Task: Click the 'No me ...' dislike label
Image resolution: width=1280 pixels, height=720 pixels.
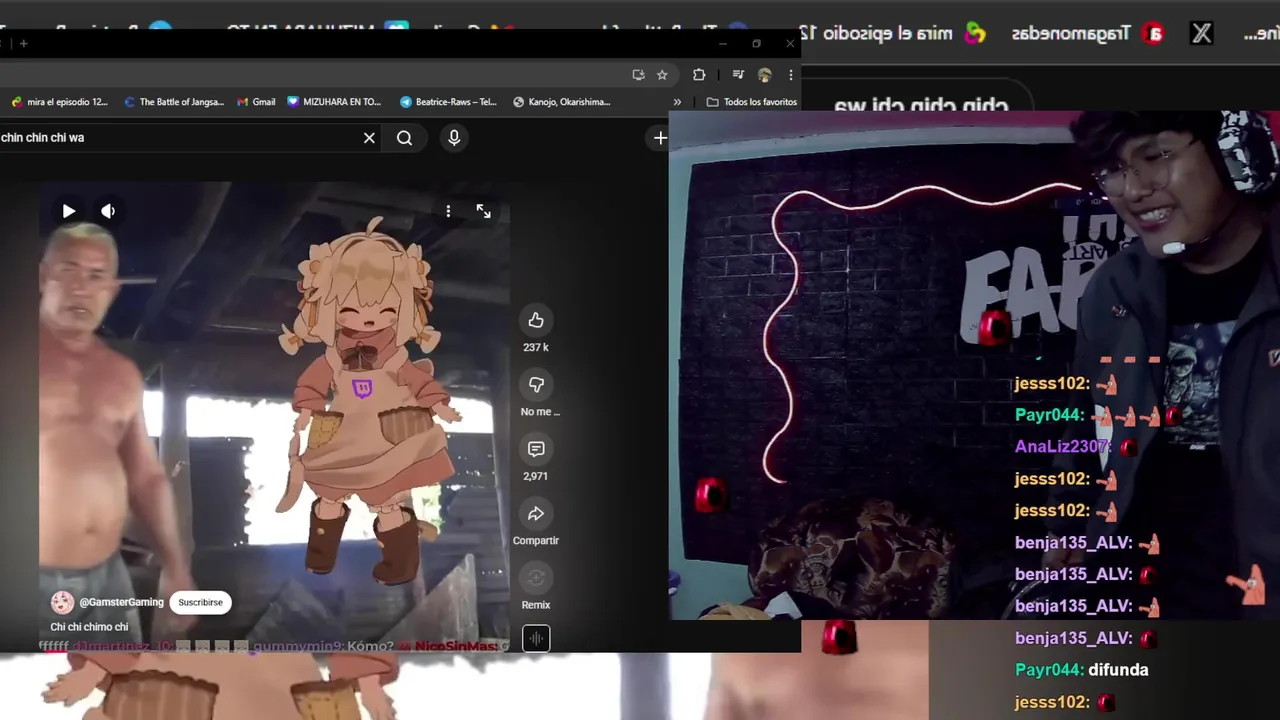Action: click(540, 412)
